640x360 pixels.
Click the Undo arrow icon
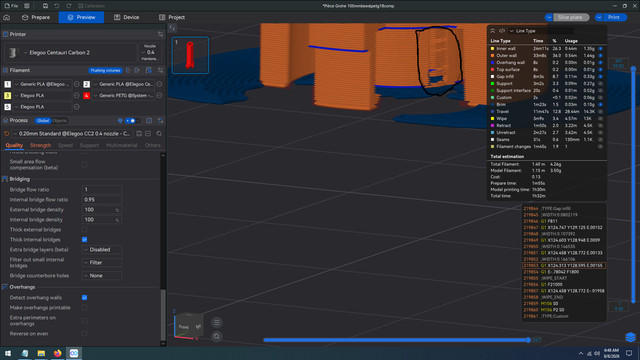click(57, 6)
